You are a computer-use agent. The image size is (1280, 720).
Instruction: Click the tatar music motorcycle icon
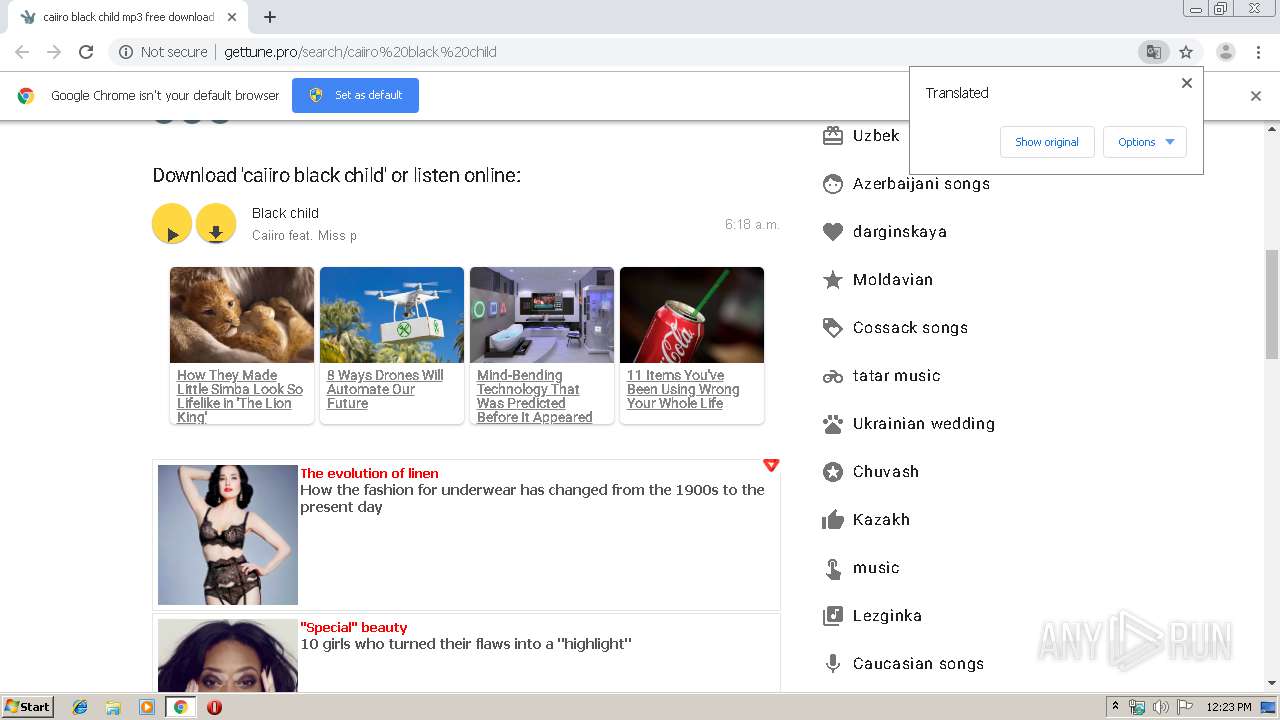click(833, 376)
